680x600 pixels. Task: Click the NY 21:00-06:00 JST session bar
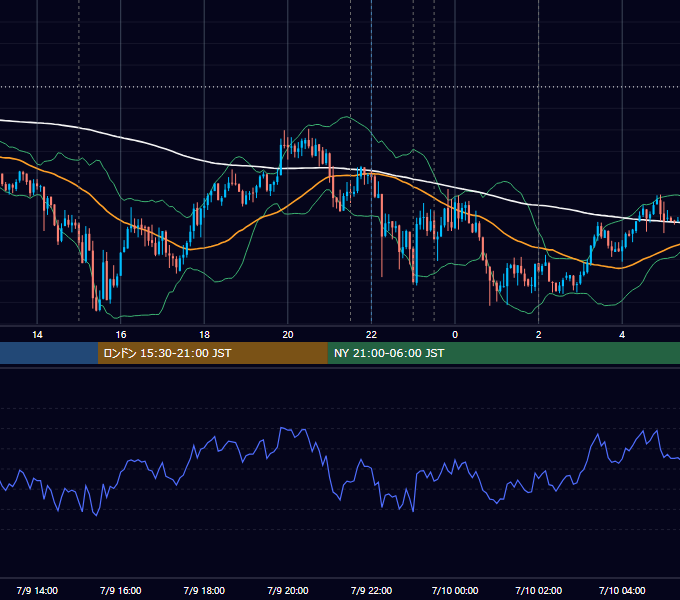coord(503,353)
